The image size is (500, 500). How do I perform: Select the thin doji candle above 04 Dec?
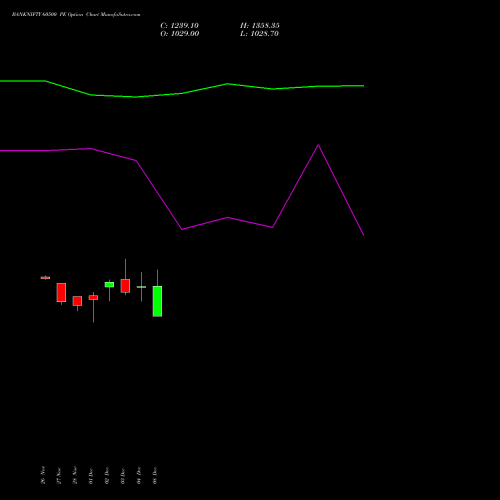(x=141, y=287)
